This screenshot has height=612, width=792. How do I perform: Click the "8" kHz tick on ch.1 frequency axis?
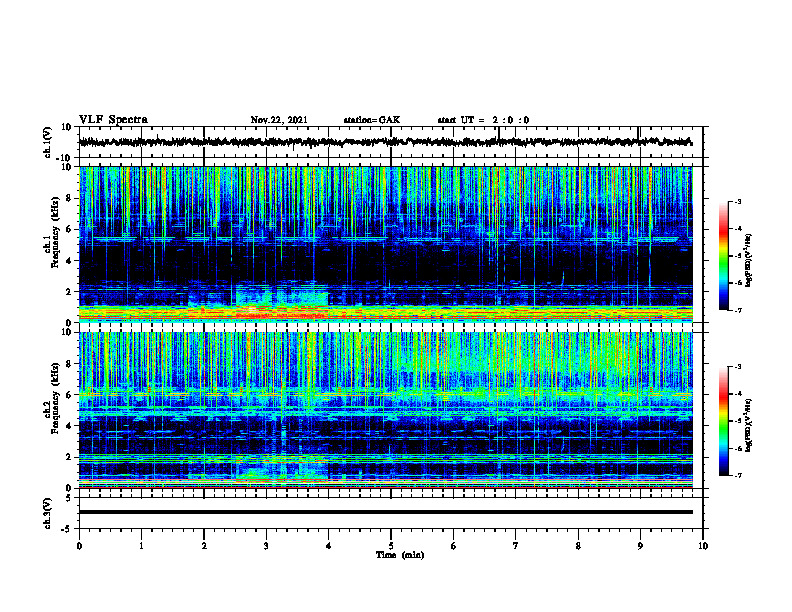tap(69, 198)
